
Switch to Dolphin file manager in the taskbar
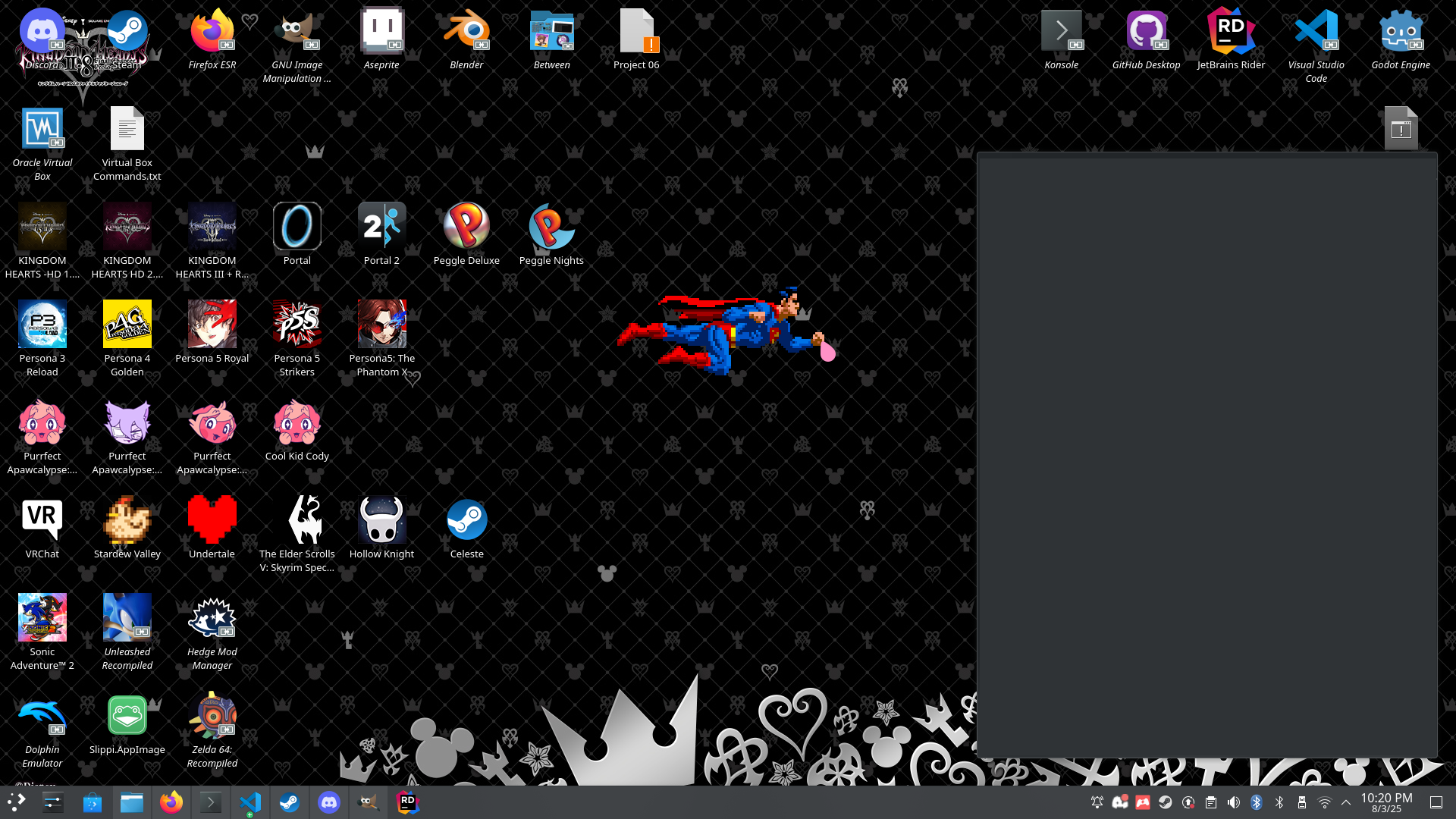pos(132,802)
